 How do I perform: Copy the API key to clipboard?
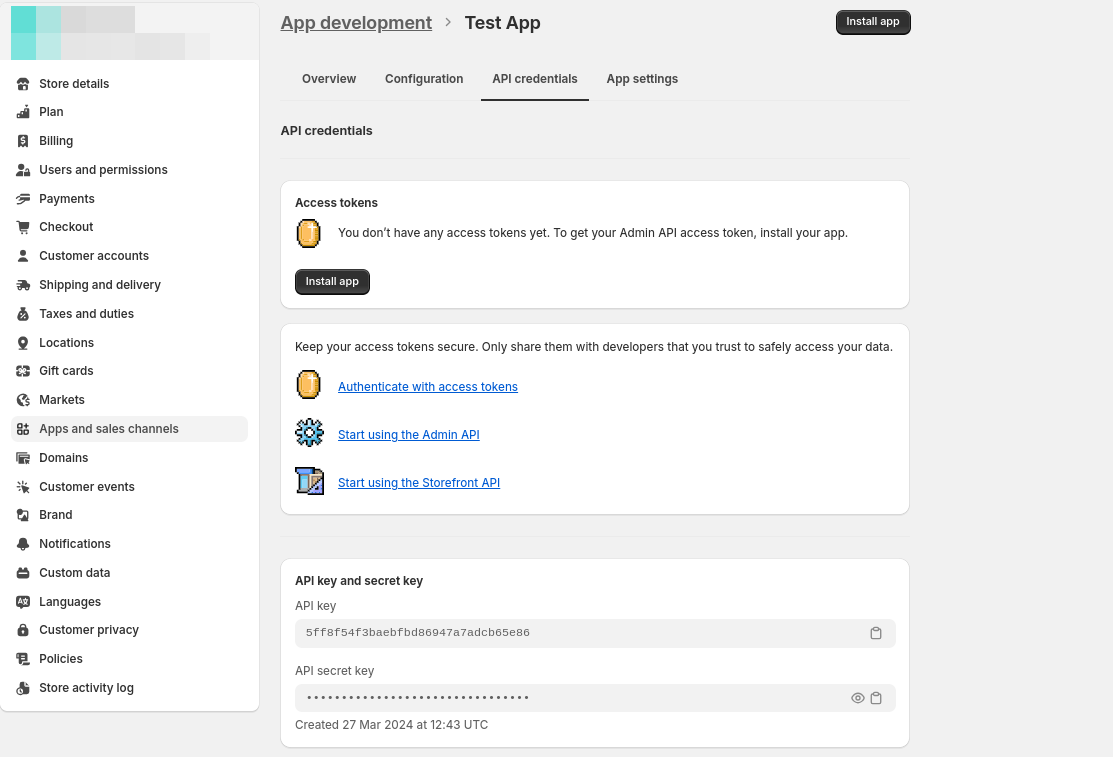[876, 633]
